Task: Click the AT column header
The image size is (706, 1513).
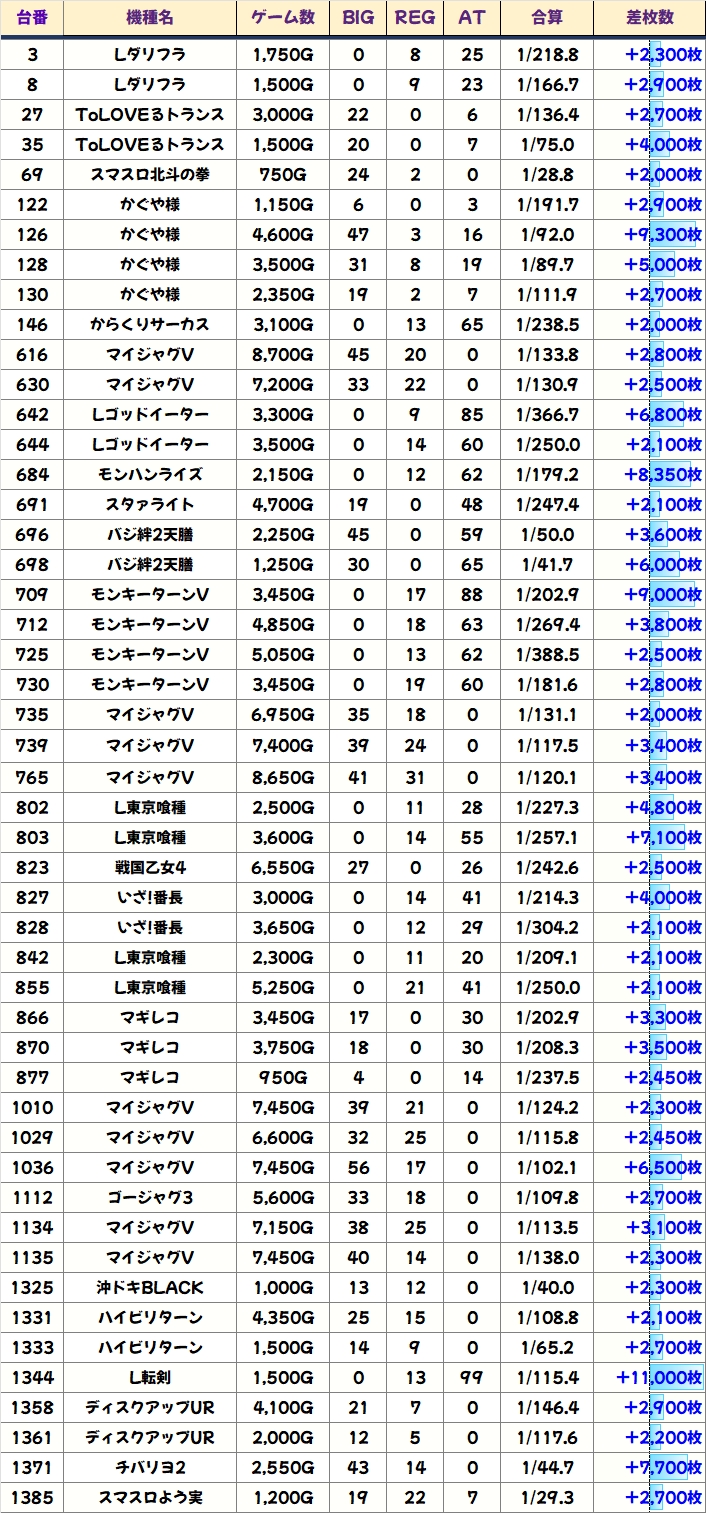Action: tap(472, 18)
